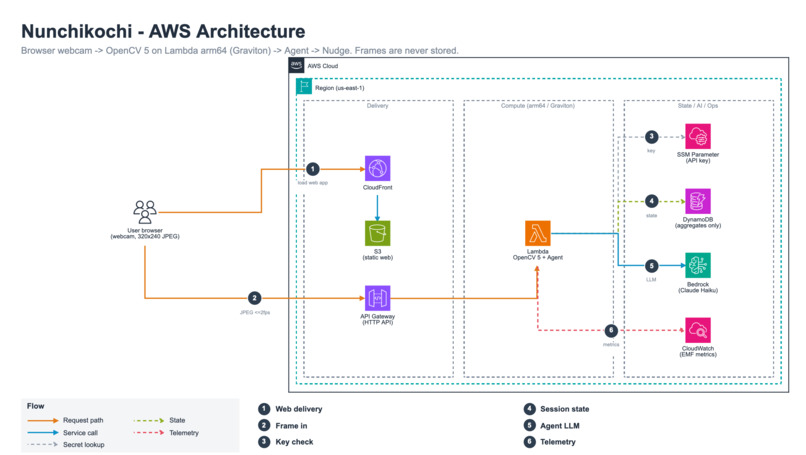The height and width of the screenshot is (455, 806).
Task: Select the 'API Gateway (HTTP API)' label
Action: point(377,319)
